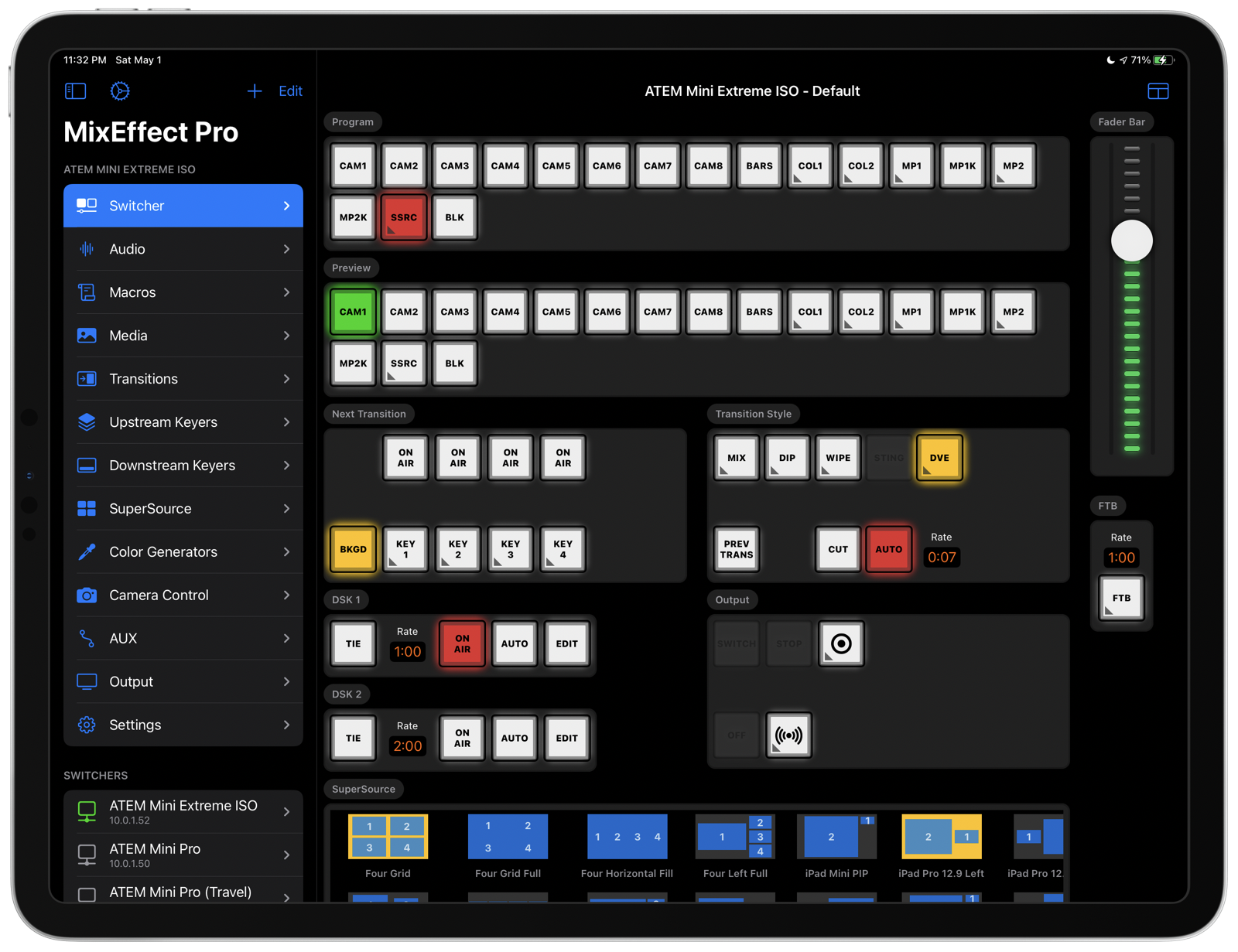Open the AUX menu item
Image resolution: width=1238 pixels, height=952 pixels.
[x=183, y=639]
